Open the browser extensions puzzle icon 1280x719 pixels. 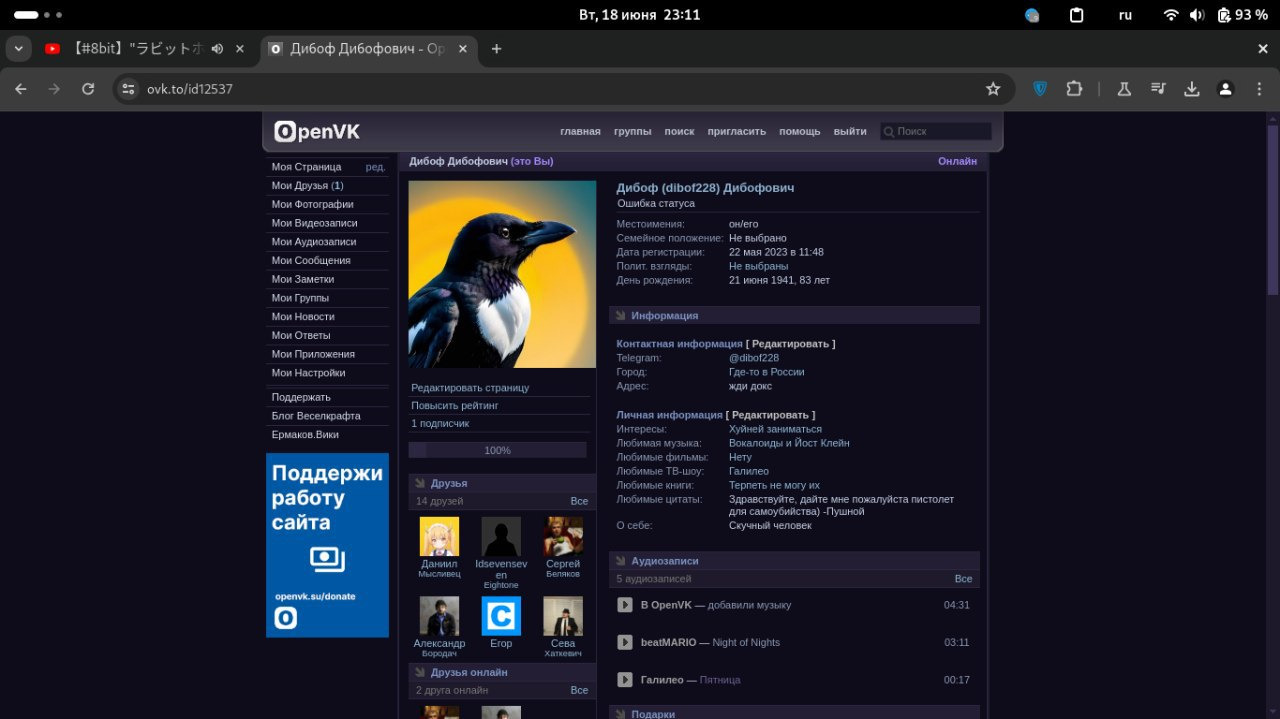[1074, 89]
